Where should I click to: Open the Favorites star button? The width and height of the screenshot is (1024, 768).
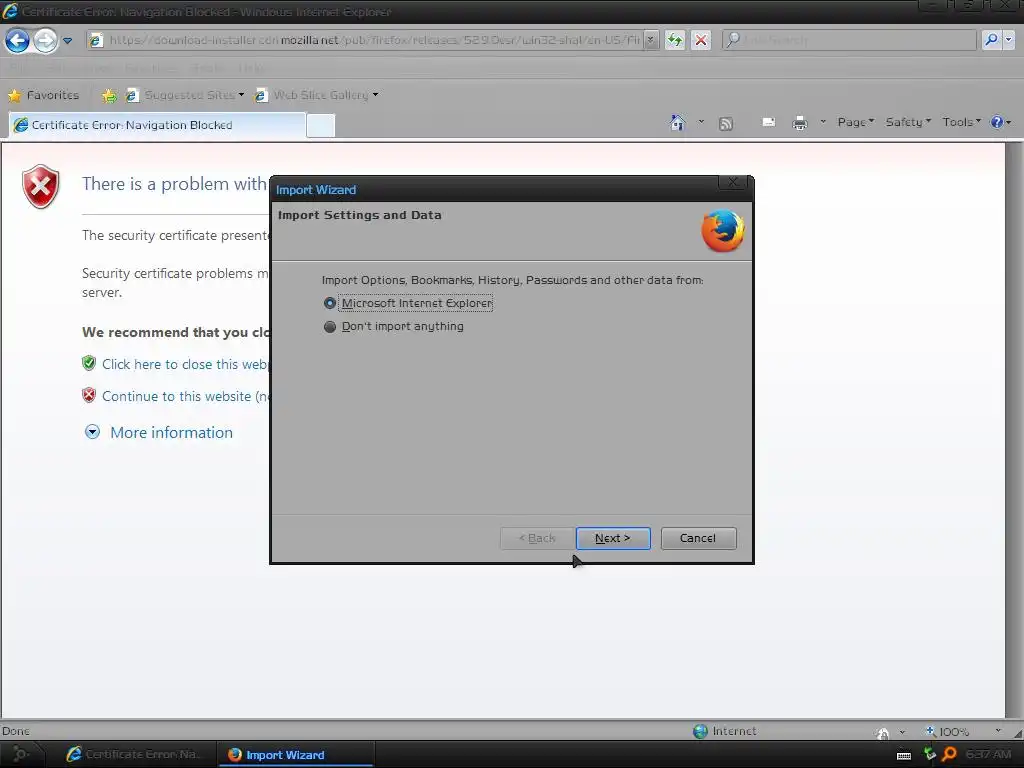click(x=43, y=95)
